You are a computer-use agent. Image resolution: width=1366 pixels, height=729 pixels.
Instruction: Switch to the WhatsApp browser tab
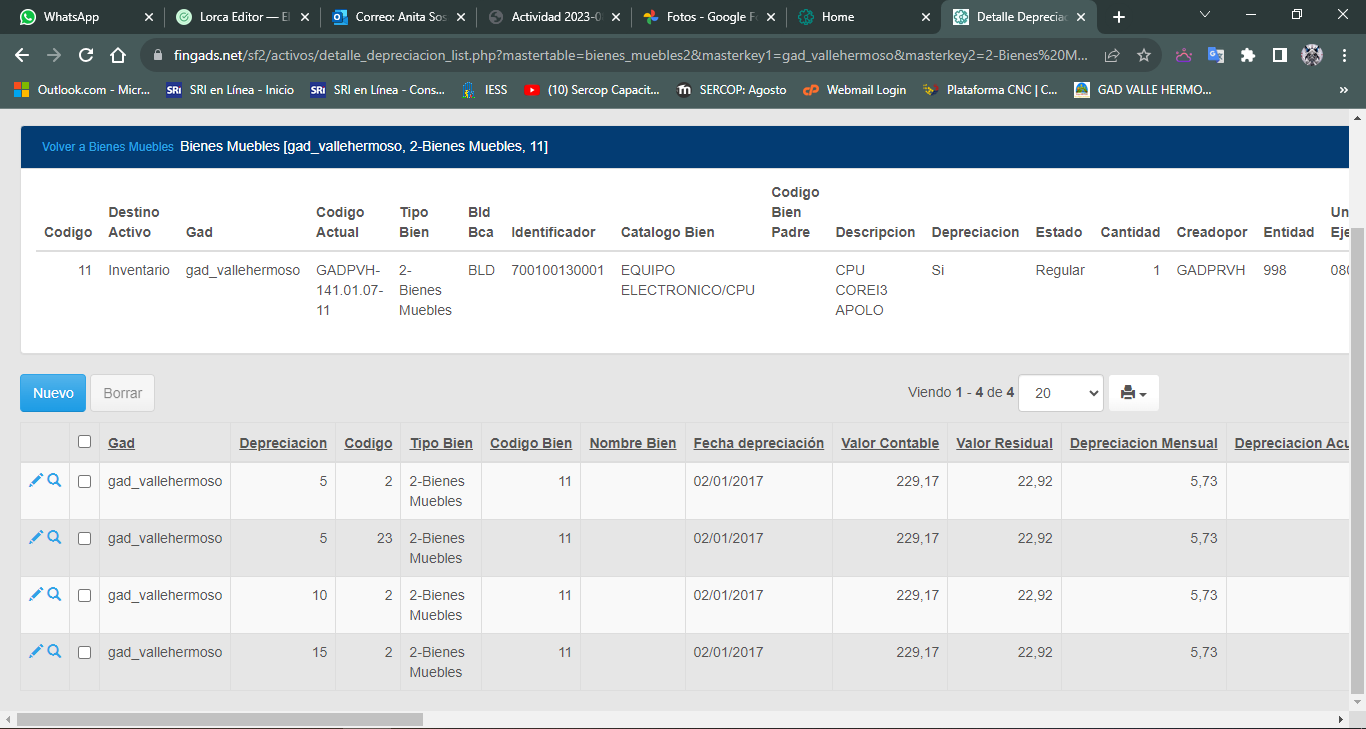[x=72, y=17]
